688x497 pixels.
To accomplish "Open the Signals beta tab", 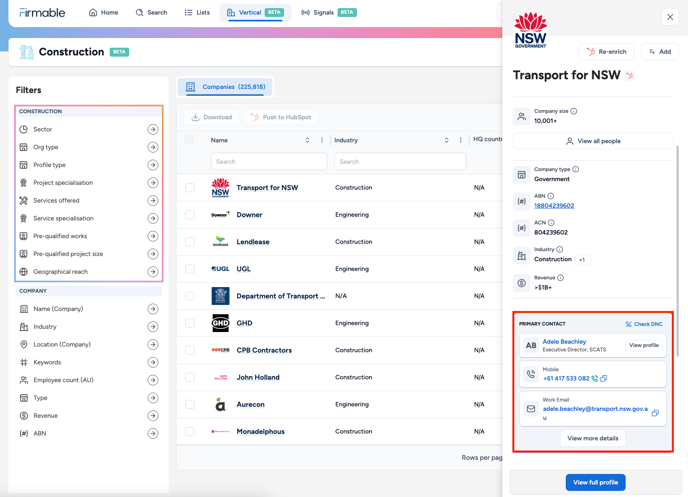I will (x=329, y=12).
